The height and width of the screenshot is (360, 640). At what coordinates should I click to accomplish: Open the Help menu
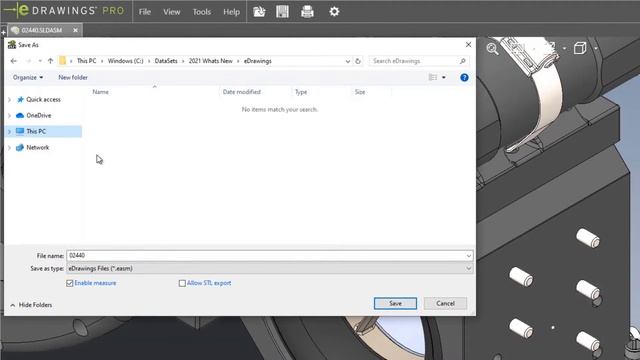coord(231,12)
